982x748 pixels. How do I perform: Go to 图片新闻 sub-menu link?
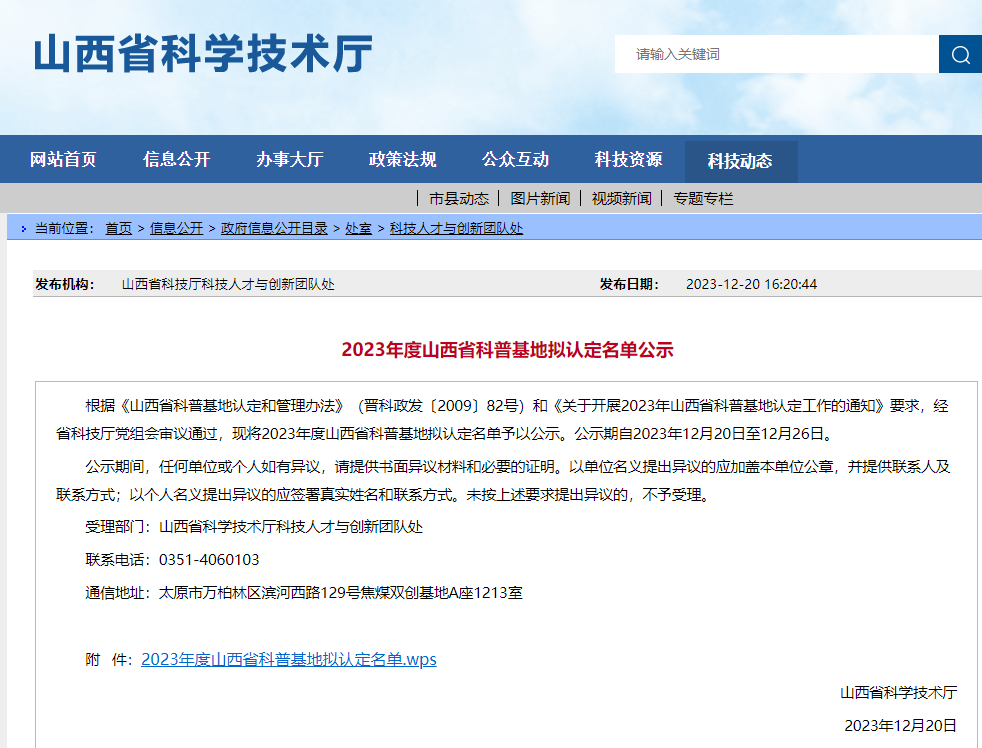click(x=540, y=198)
